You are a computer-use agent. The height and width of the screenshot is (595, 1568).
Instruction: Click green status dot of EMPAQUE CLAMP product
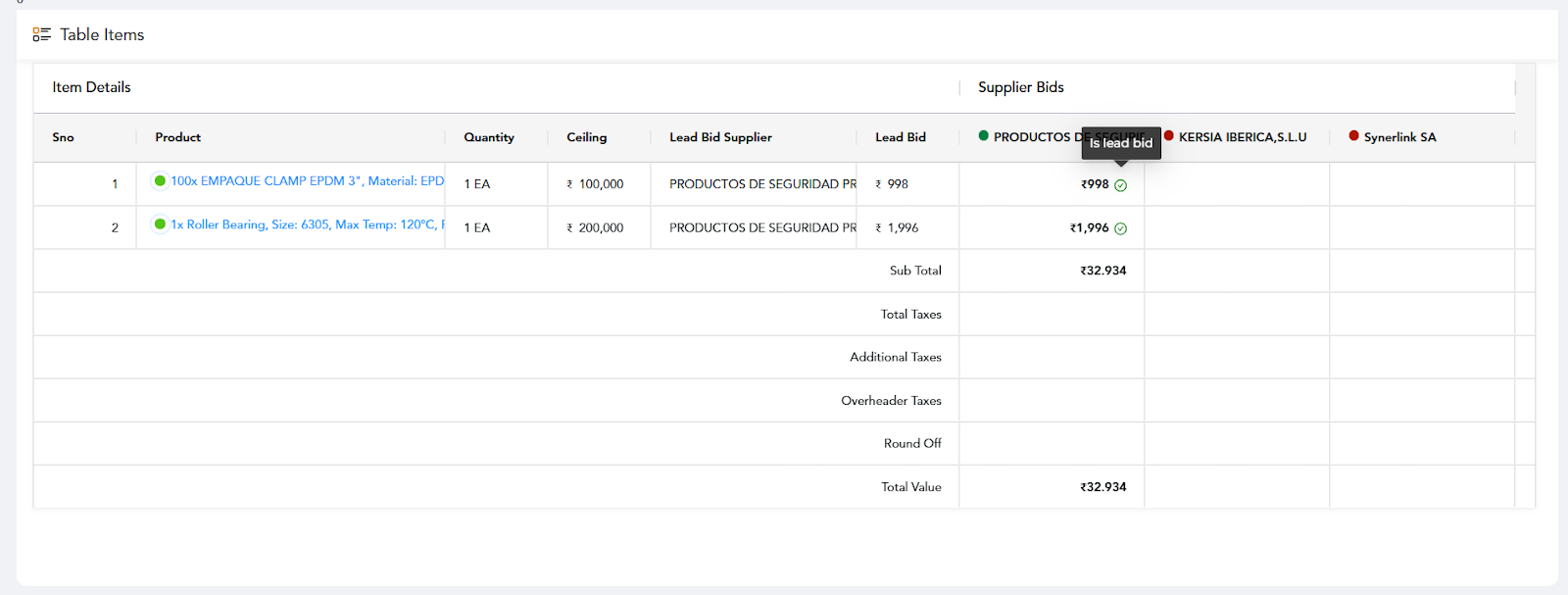click(160, 180)
